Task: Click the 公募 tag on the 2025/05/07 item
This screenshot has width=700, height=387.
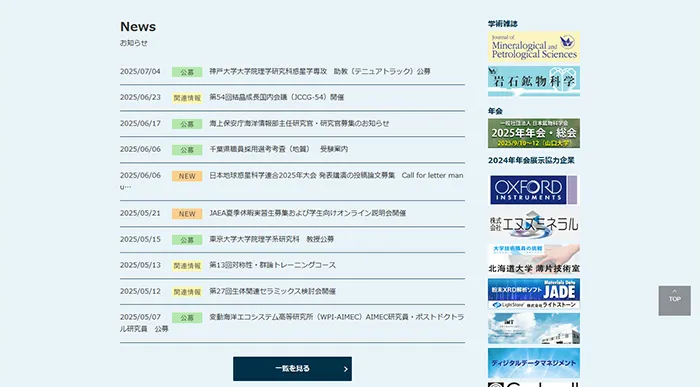Action: 187,317
